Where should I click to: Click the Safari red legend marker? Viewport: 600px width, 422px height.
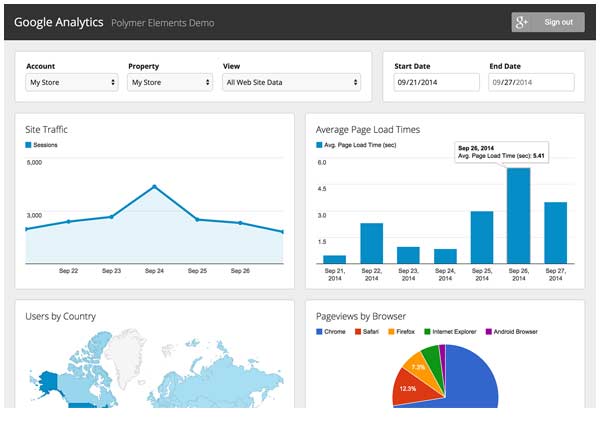click(x=358, y=331)
